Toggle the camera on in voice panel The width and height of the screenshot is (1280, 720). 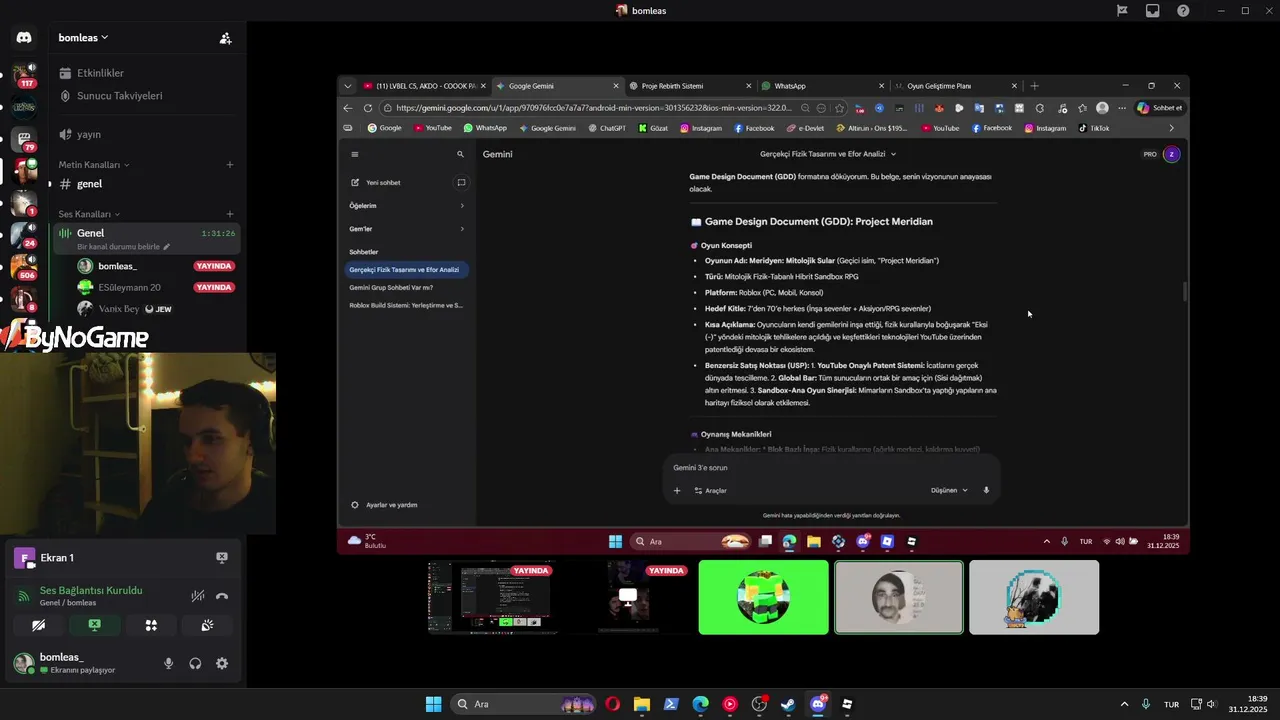point(38,625)
